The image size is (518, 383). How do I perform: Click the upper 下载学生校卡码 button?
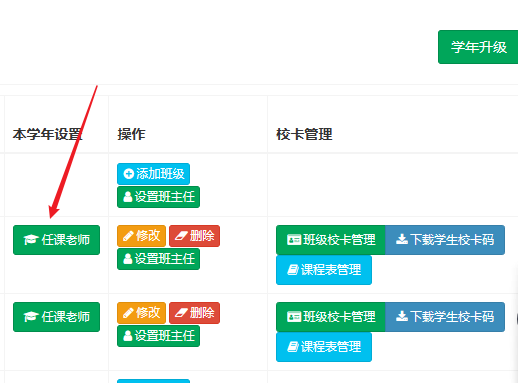[x=445, y=240]
